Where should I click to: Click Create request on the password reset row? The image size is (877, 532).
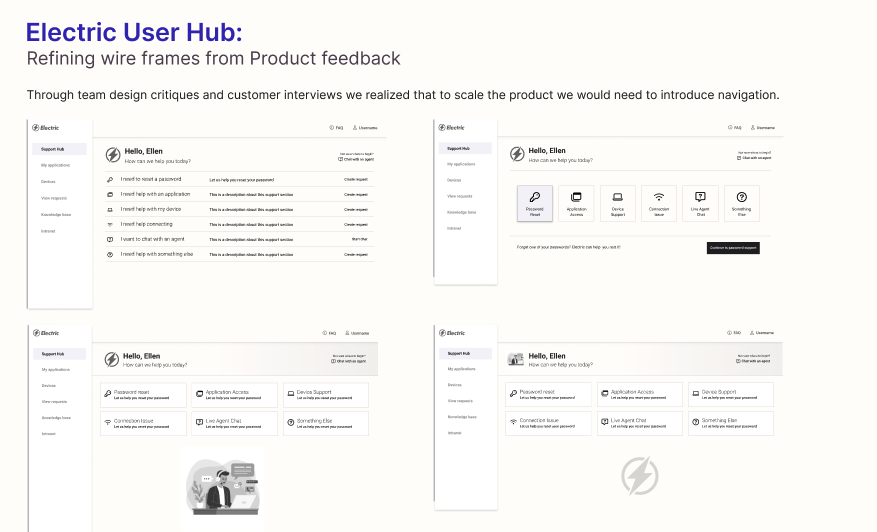tap(356, 179)
